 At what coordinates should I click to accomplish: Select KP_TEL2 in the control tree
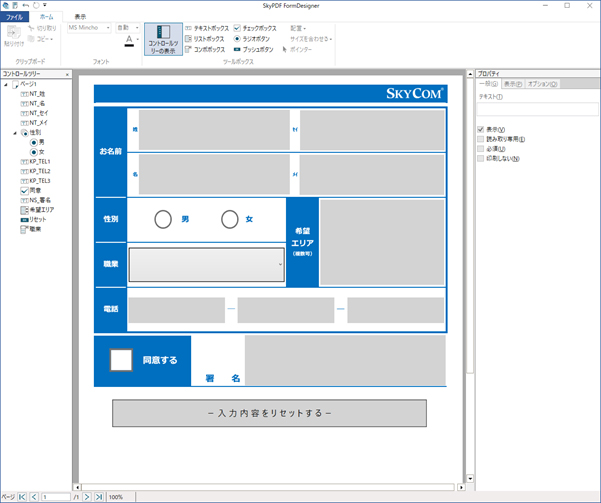click(x=35, y=171)
